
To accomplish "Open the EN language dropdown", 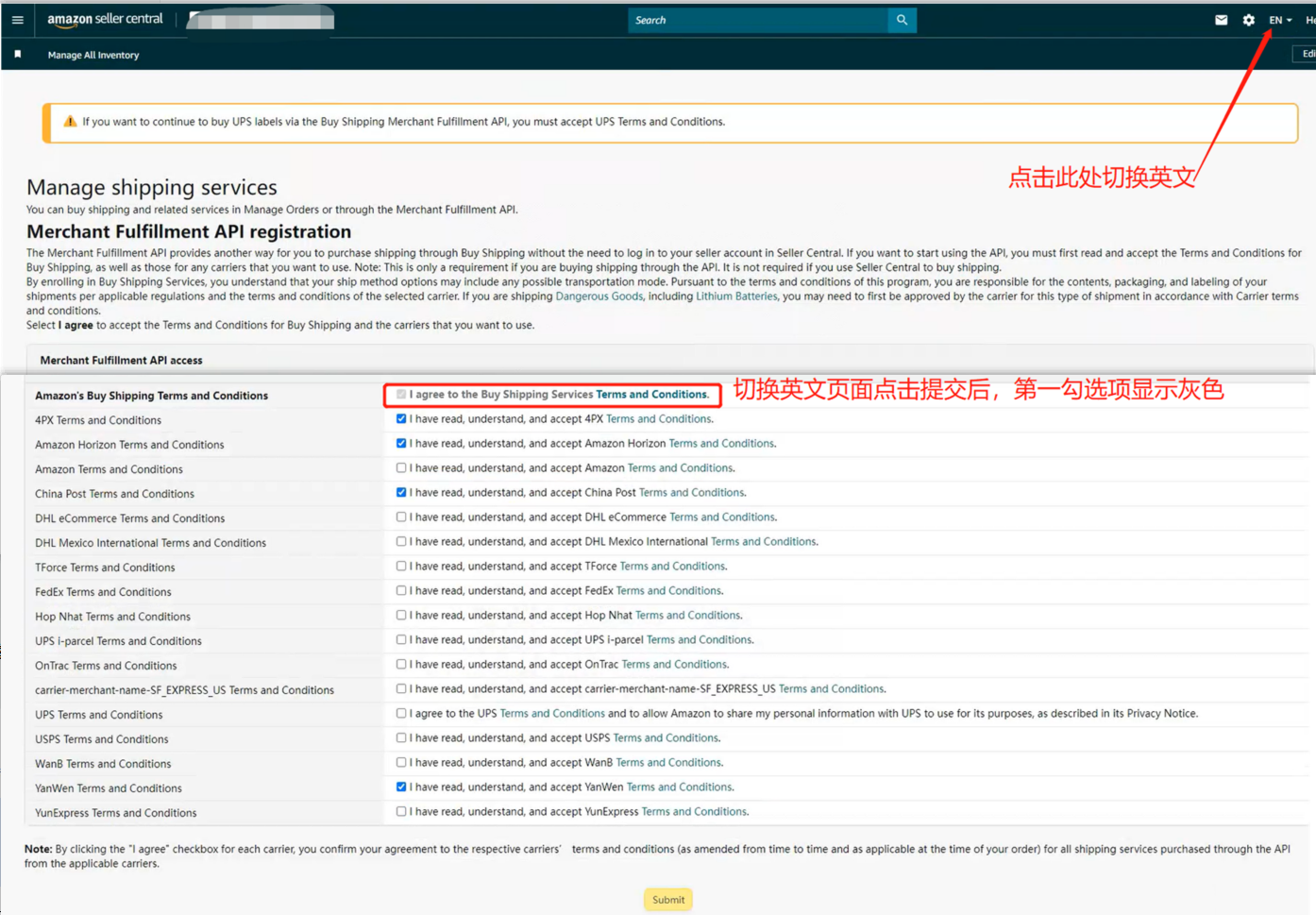I will 1280,20.
